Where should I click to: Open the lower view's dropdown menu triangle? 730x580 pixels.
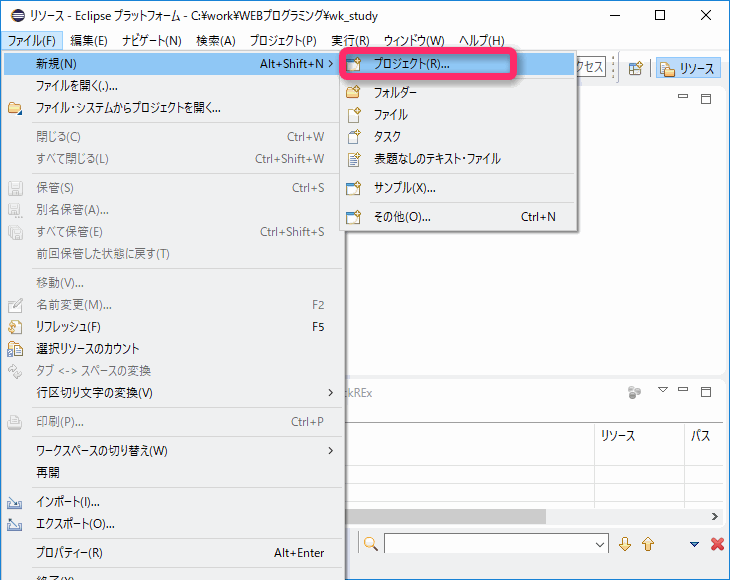pos(663,390)
